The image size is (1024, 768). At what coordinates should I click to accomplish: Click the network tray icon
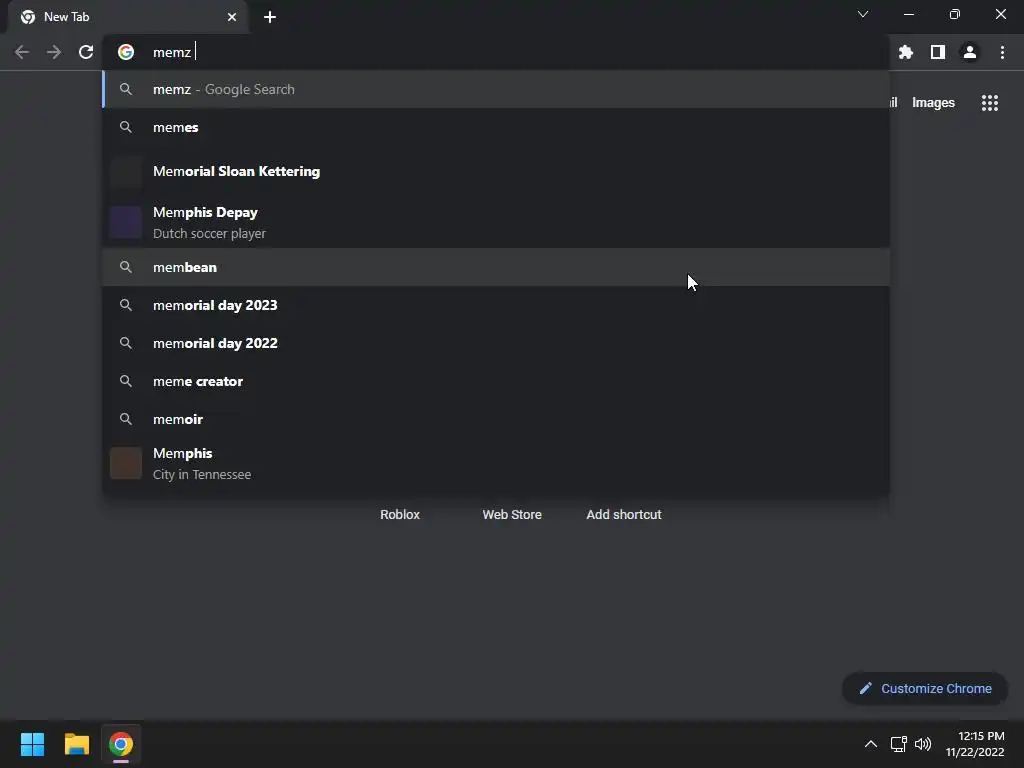tap(899, 744)
